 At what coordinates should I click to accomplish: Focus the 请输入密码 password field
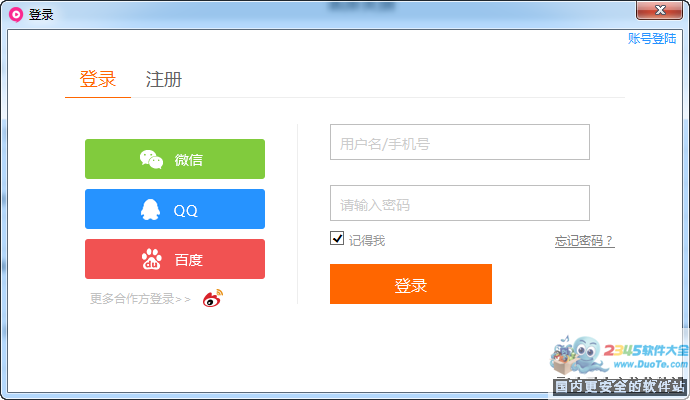point(460,203)
